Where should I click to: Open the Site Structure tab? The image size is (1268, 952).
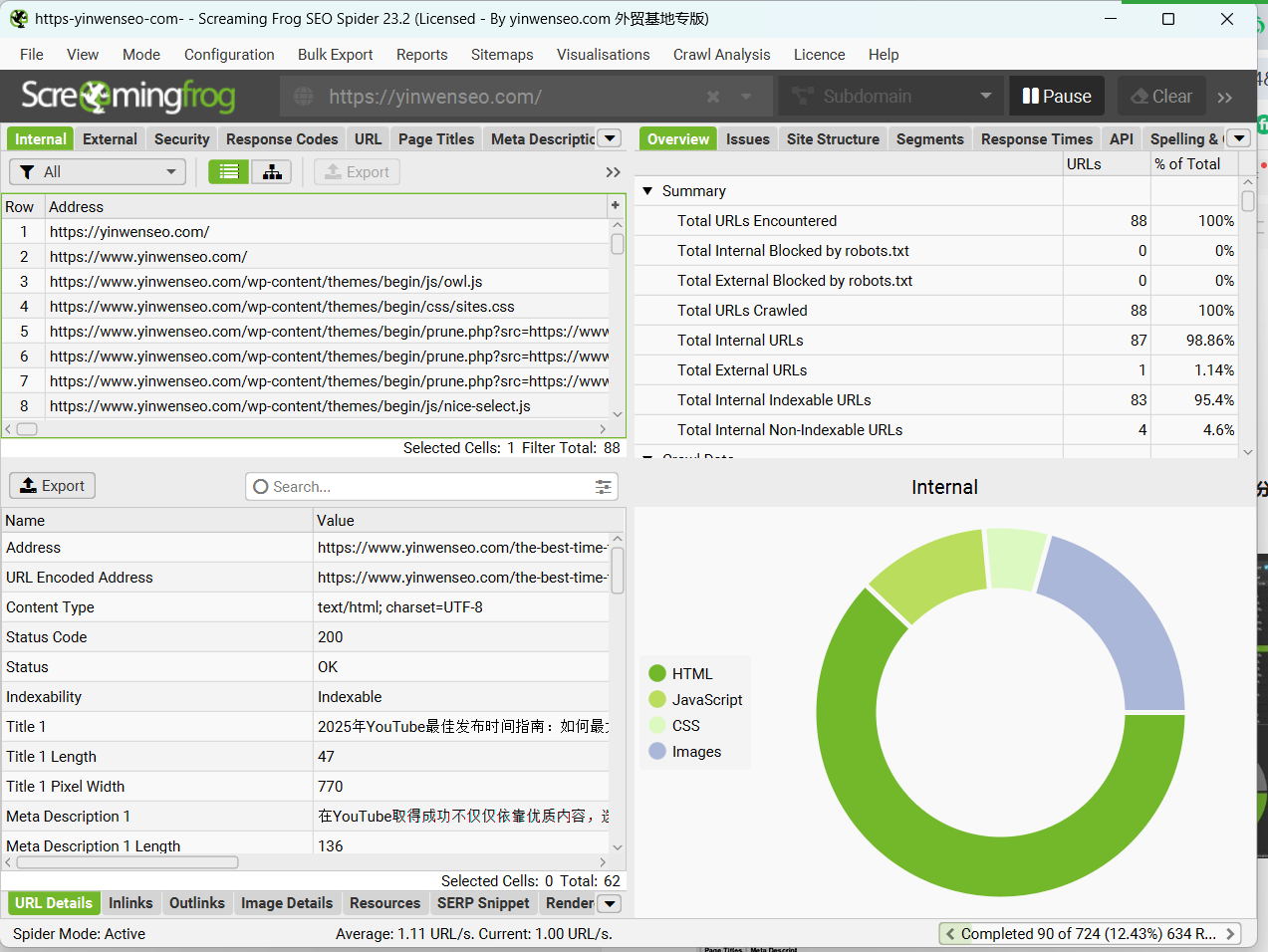pos(833,139)
